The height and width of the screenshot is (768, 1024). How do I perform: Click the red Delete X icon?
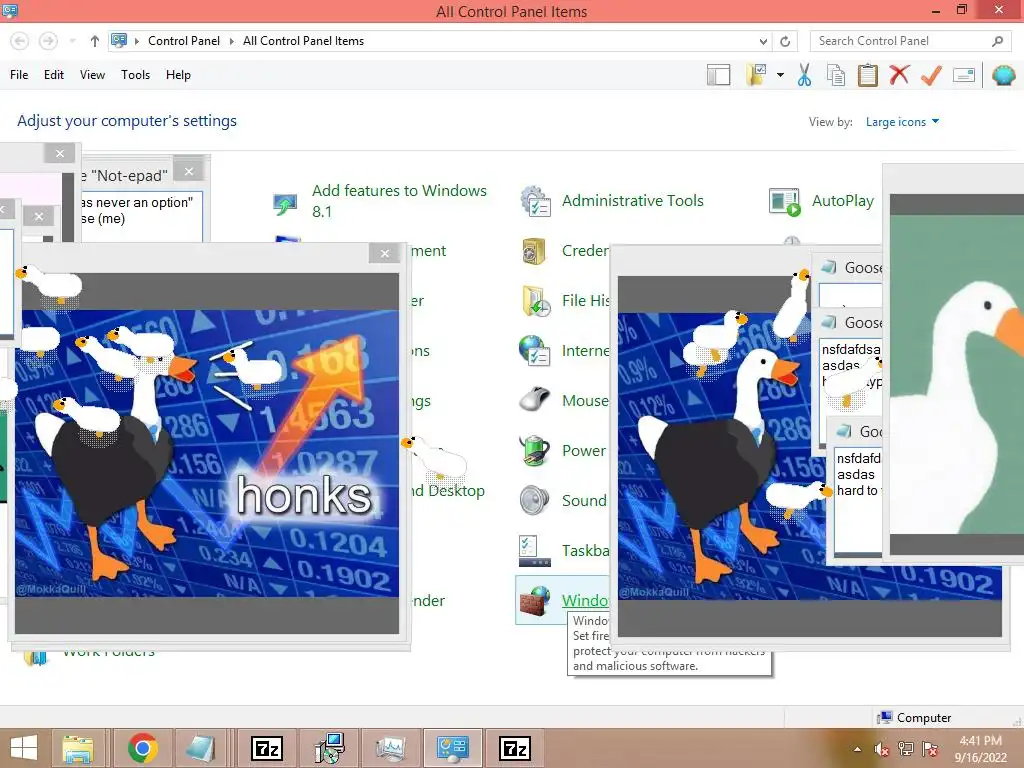click(899, 75)
